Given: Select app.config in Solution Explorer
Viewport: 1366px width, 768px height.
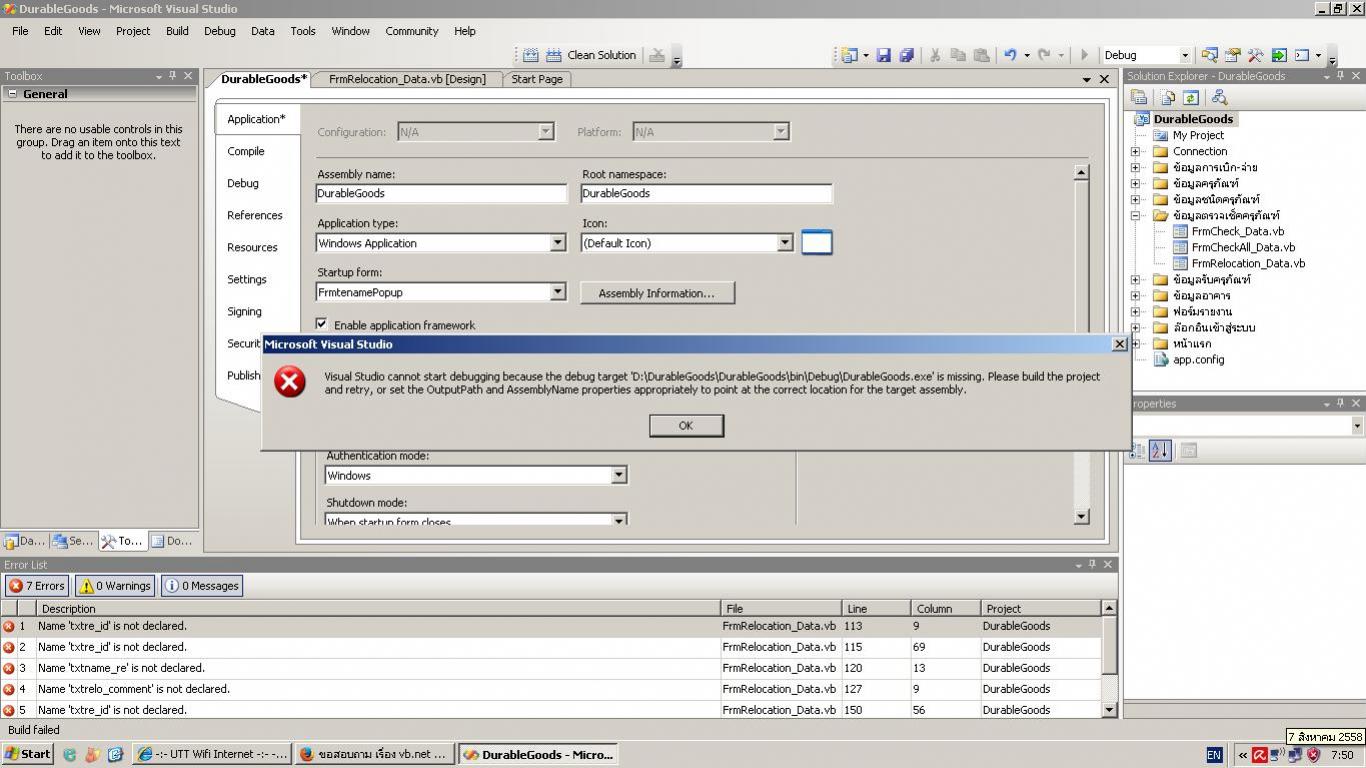Looking at the screenshot, I should pyautogui.click(x=1198, y=359).
